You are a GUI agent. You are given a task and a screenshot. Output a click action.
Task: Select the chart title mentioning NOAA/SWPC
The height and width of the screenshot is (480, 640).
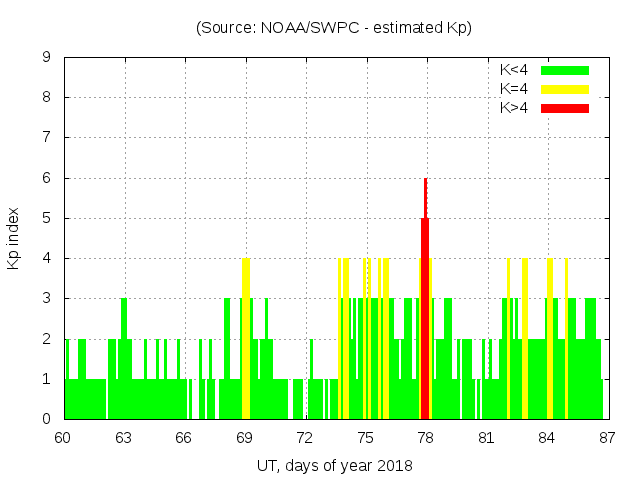(x=333, y=28)
